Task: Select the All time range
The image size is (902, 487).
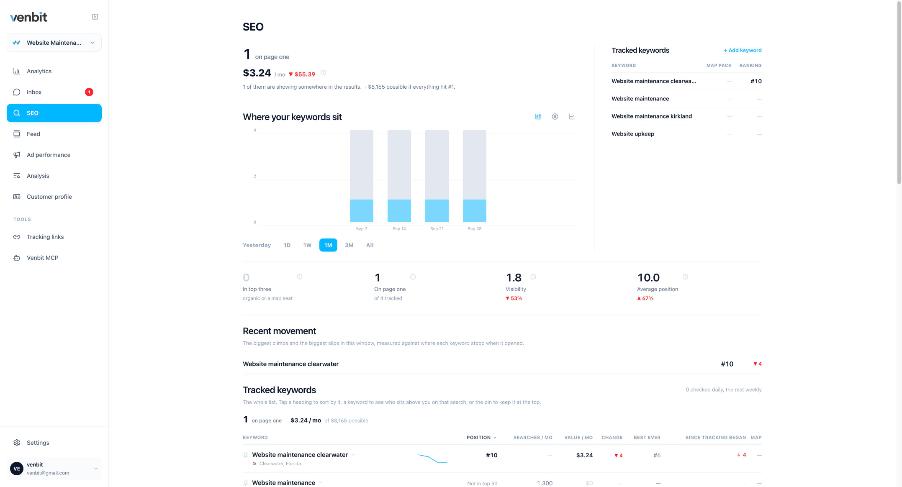Action: click(369, 245)
